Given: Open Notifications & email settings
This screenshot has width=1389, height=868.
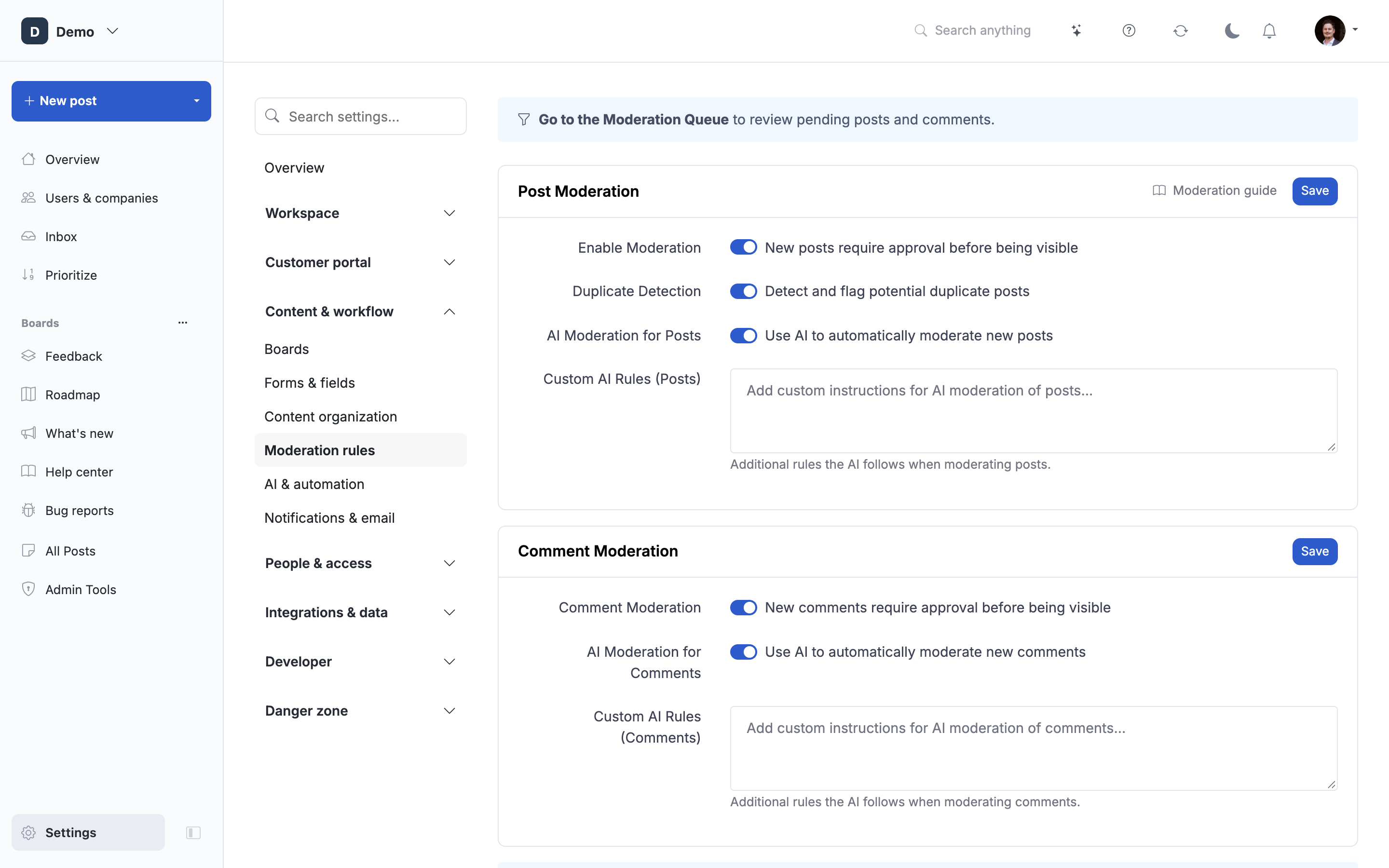Looking at the screenshot, I should [x=329, y=518].
